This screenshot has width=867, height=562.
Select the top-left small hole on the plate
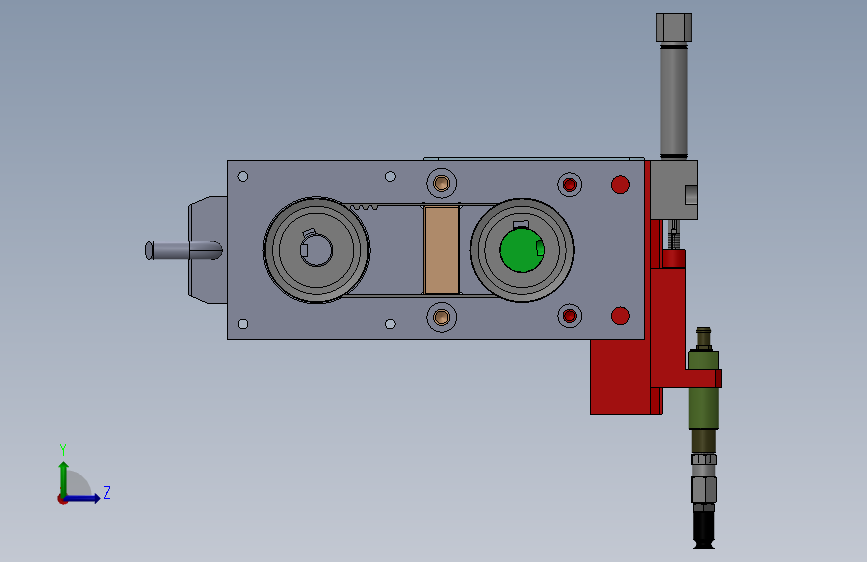[x=242, y=176]
